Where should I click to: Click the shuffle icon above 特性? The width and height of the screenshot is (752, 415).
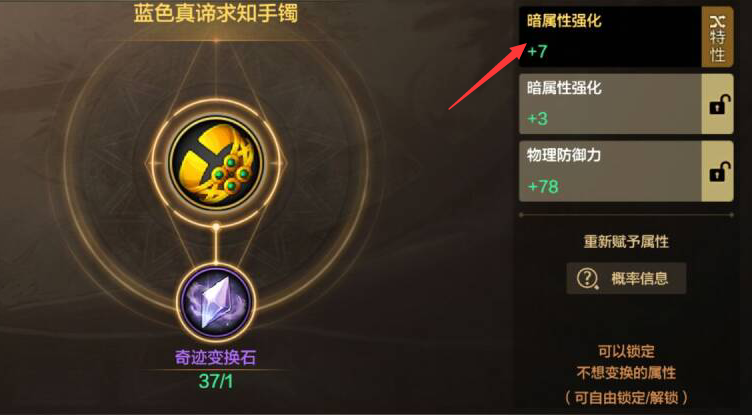(717, 22)
